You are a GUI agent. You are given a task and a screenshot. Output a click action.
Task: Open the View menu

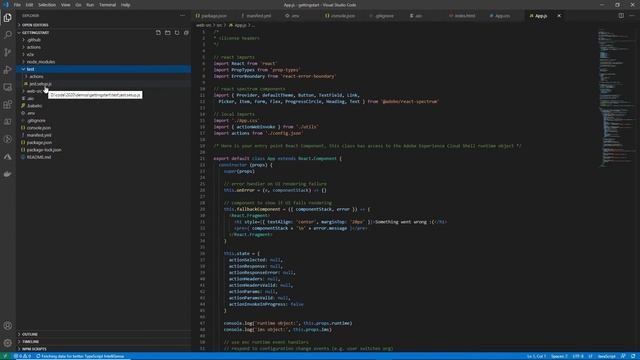point(65,5)
